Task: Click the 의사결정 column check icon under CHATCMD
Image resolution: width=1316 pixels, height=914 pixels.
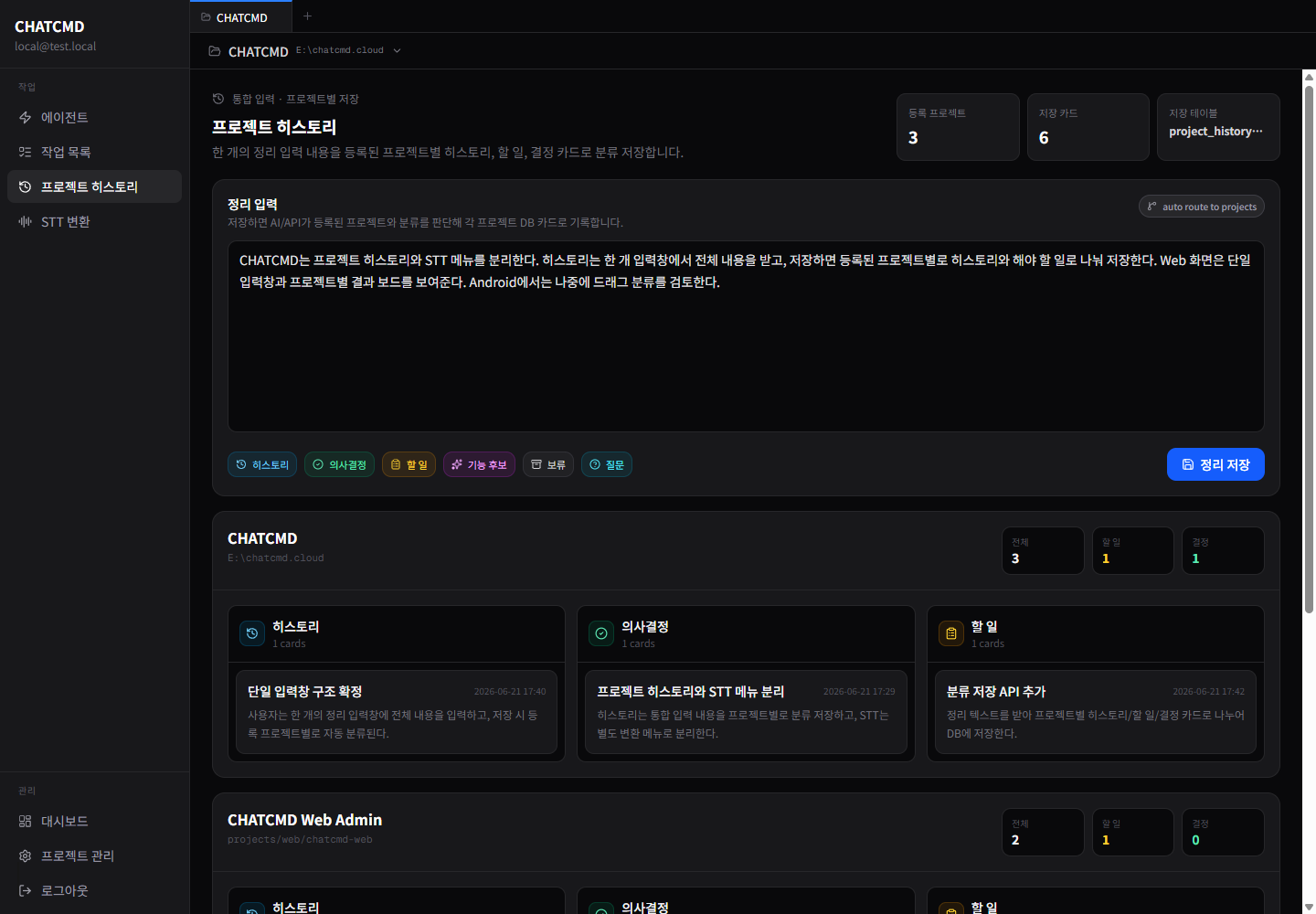Action: coord(601,633)
